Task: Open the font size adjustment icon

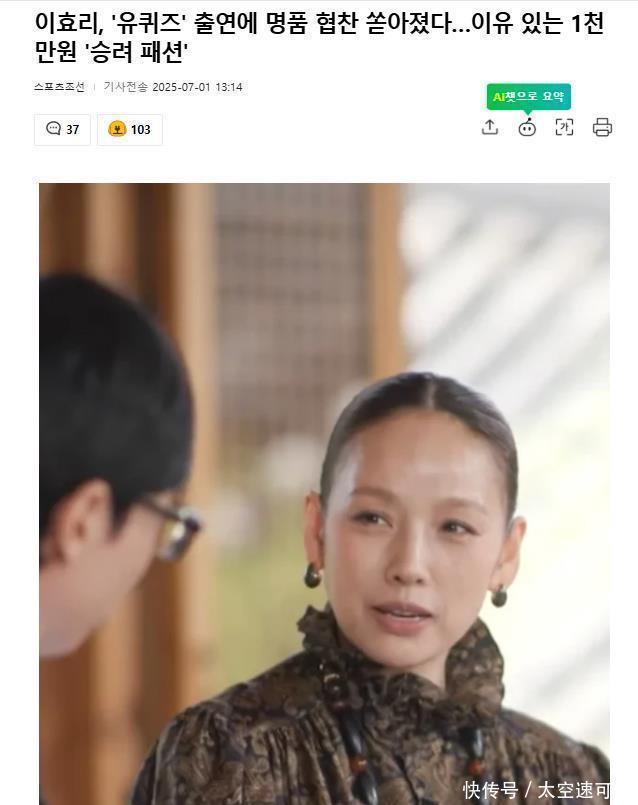Action: point(564,127)
